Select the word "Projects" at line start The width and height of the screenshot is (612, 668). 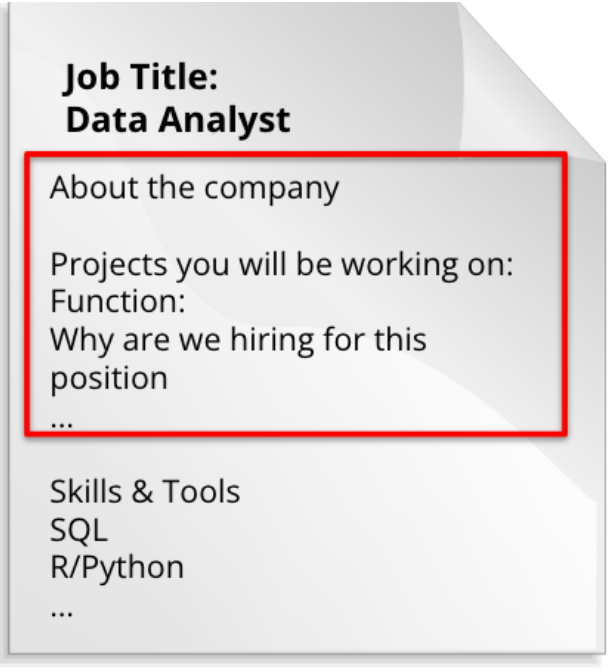[109, 265]
